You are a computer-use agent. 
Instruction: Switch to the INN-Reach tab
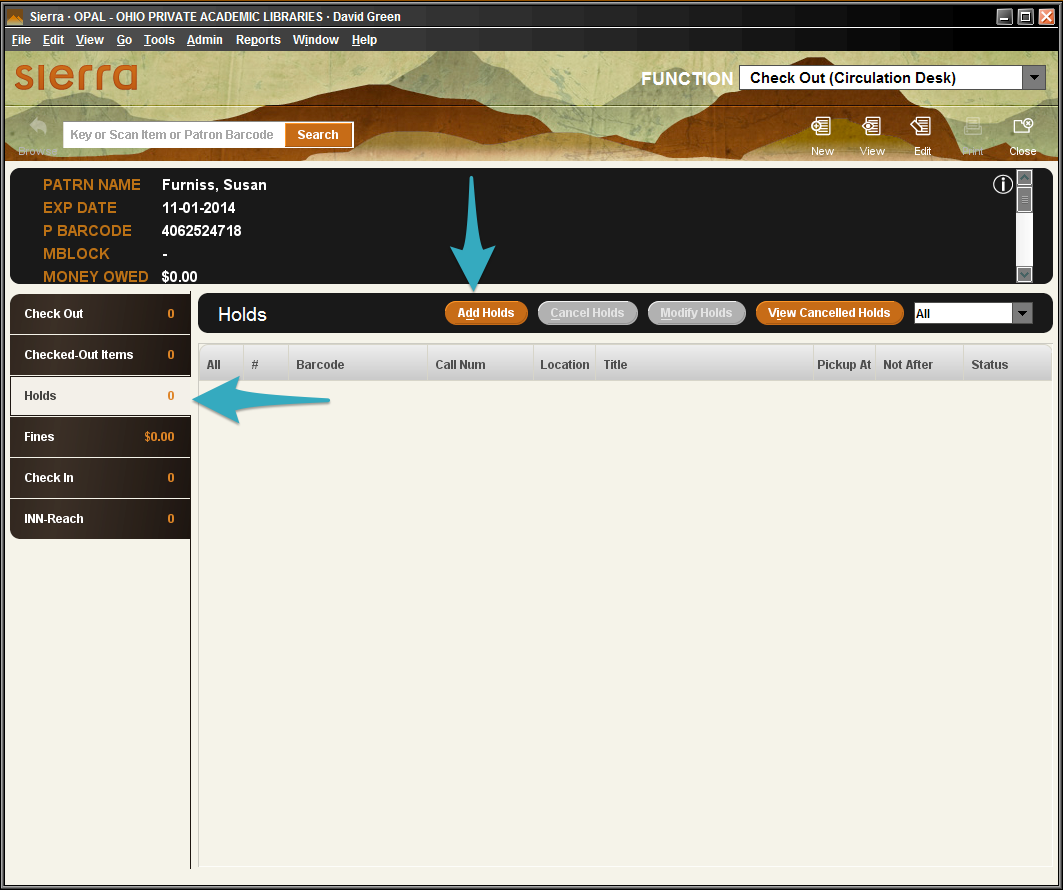pos(100,519)
